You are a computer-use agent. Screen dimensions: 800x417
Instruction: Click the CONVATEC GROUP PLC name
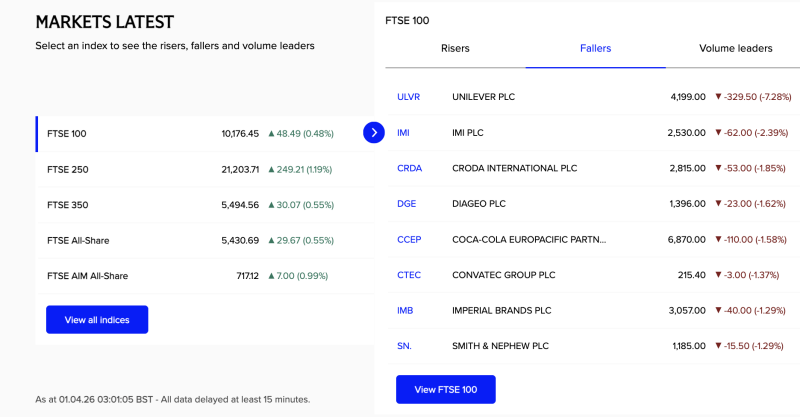pos(504,275)
